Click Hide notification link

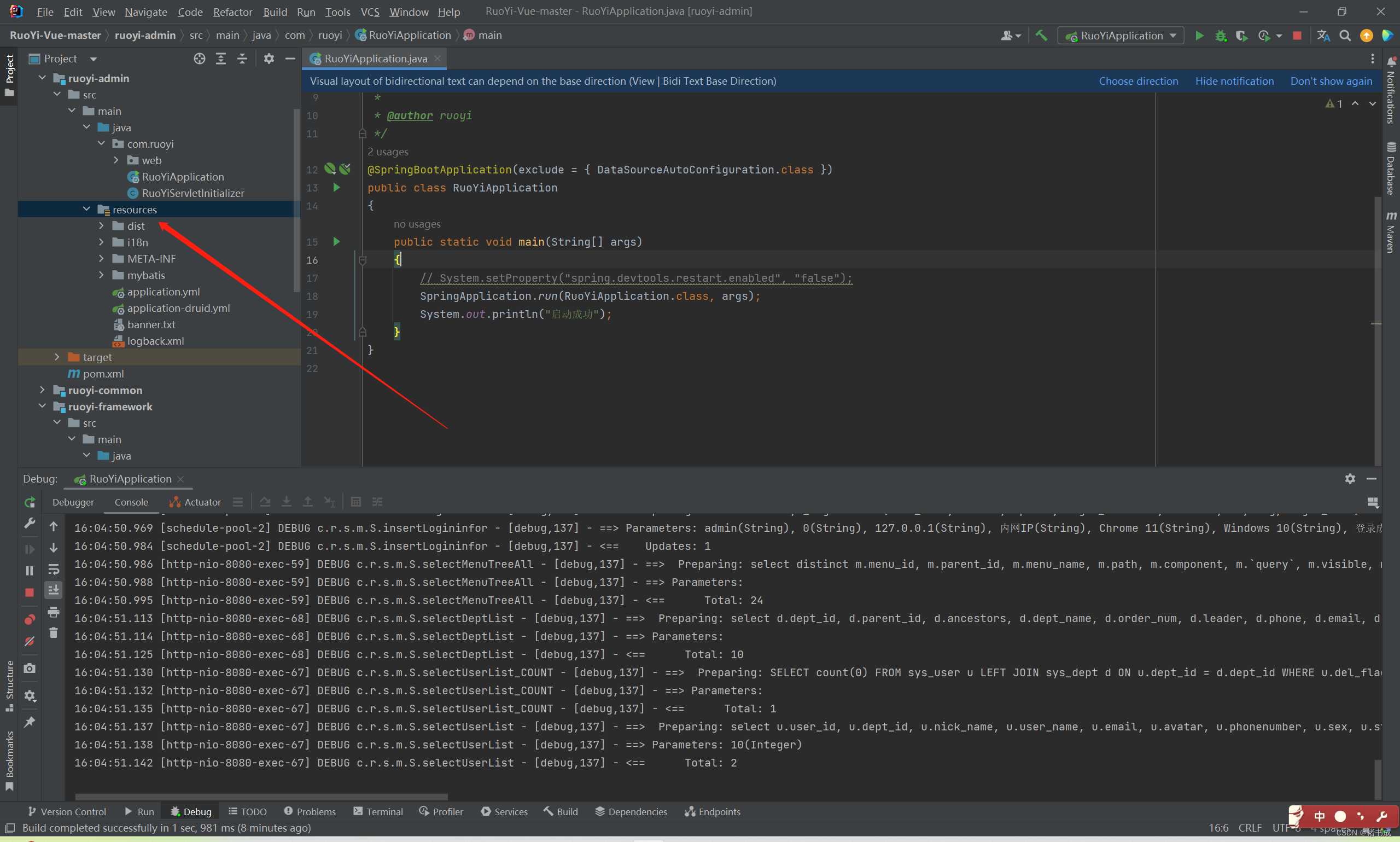[1234, 81]
